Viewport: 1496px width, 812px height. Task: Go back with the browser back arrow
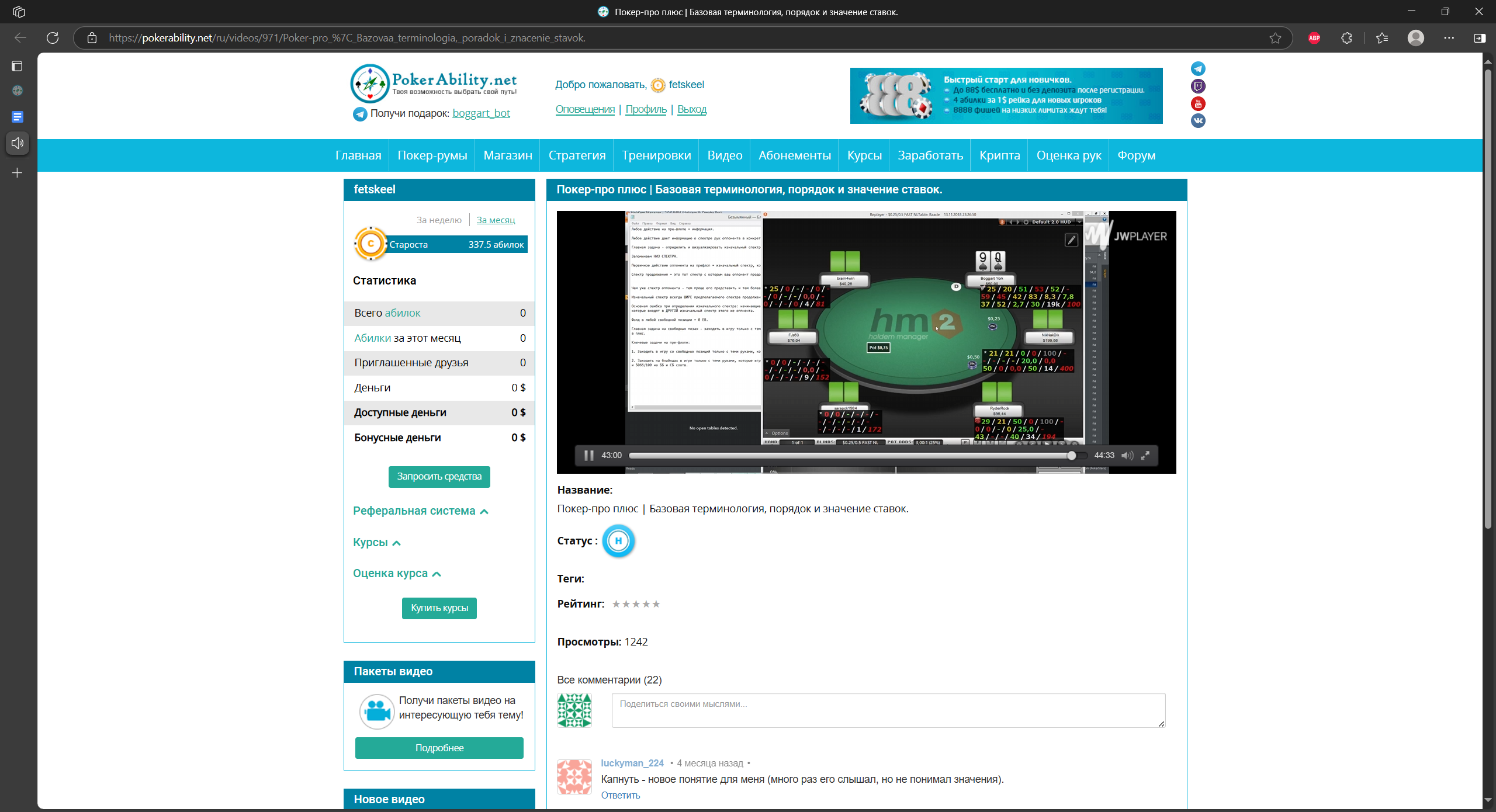(x=20, y=38)
